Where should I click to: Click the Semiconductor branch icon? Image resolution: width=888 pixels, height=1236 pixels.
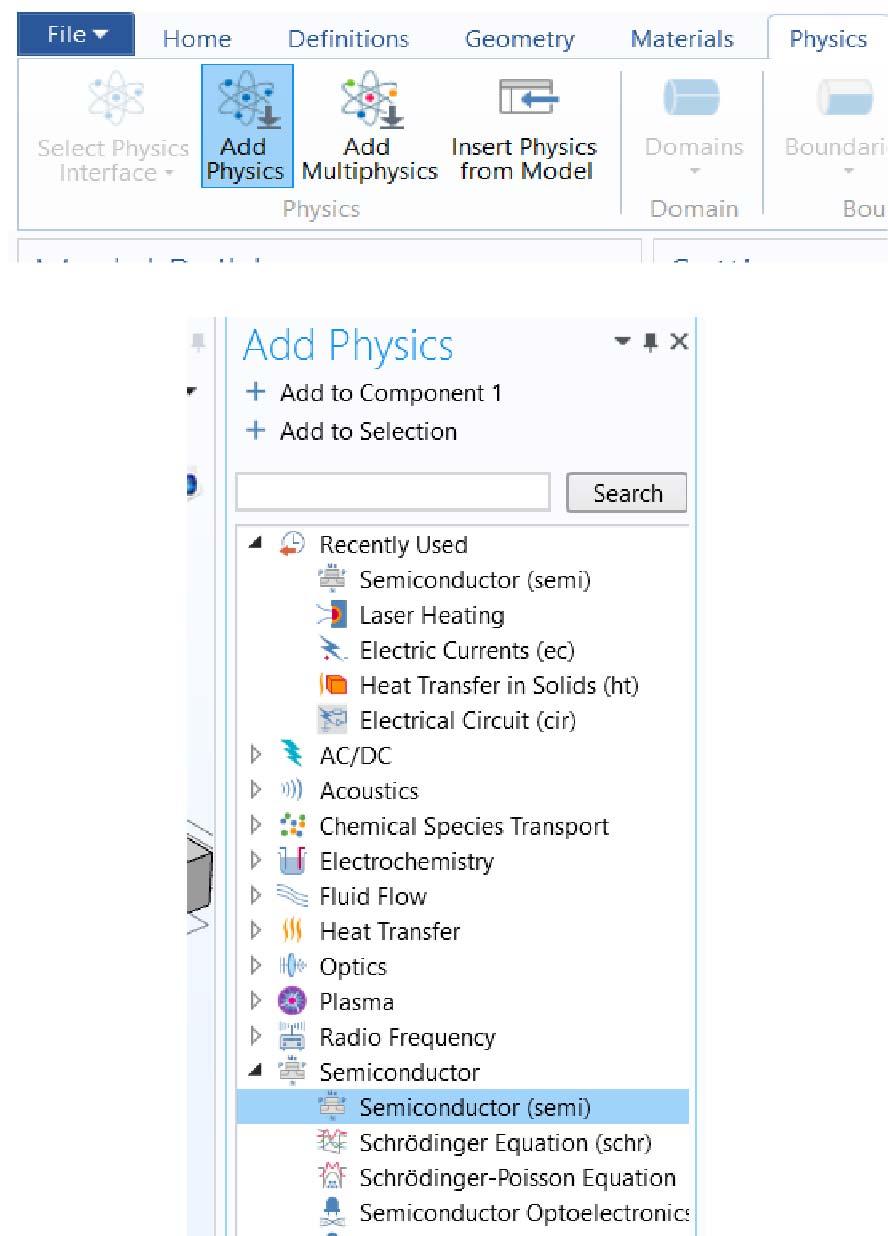pyautogui.click(x=292, y=1072)
